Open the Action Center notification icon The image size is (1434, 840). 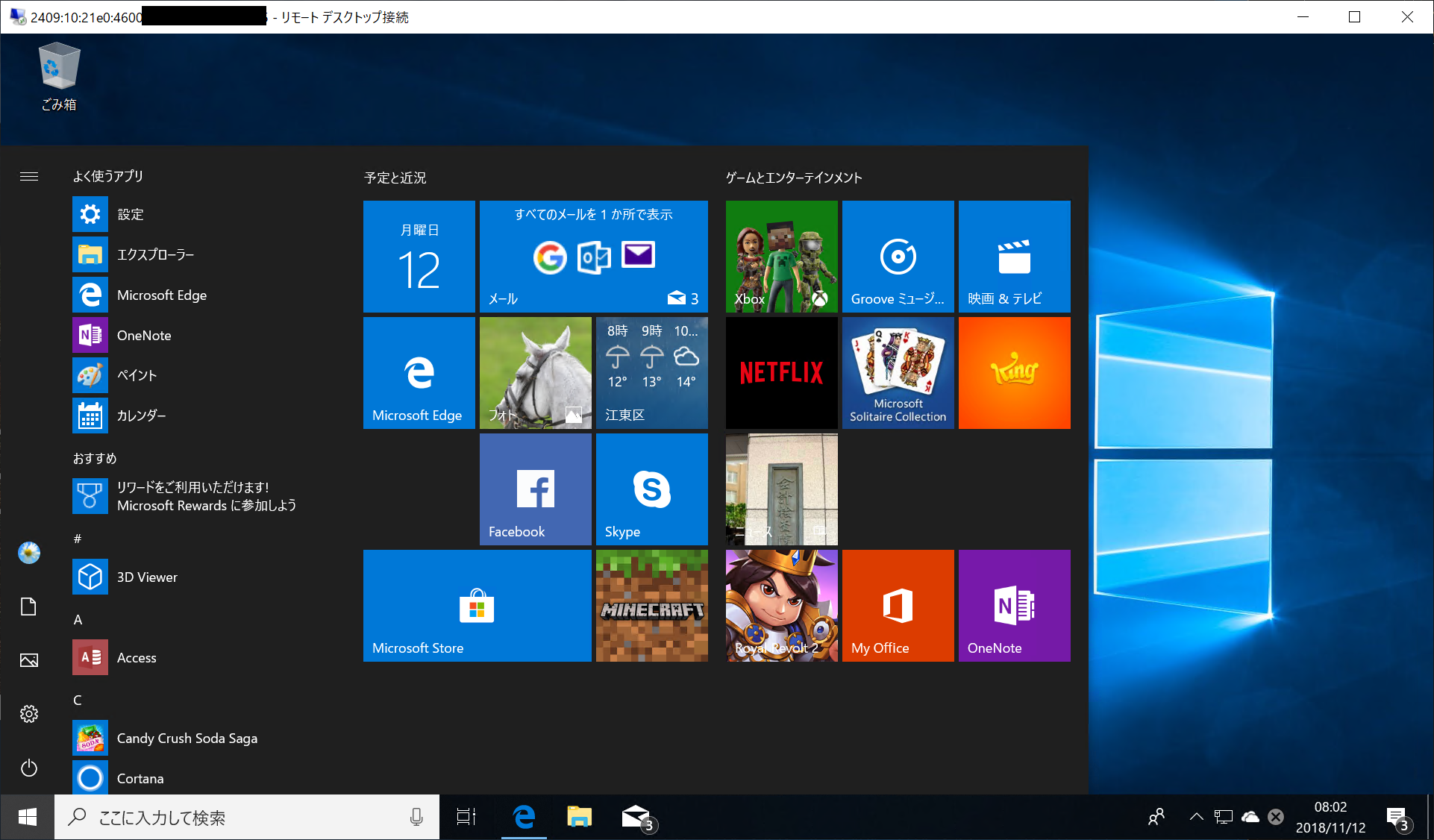pyautogui.click(x=1397, y=817)
